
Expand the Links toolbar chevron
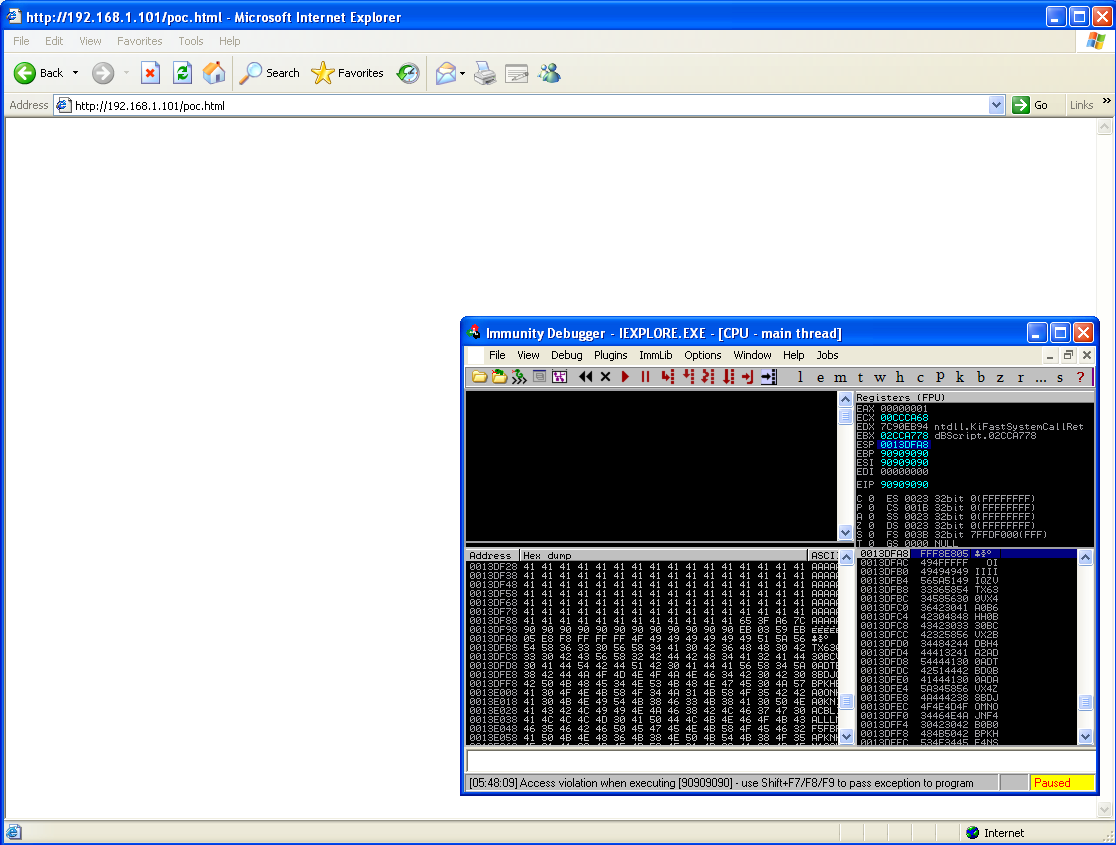point(1106,101)
